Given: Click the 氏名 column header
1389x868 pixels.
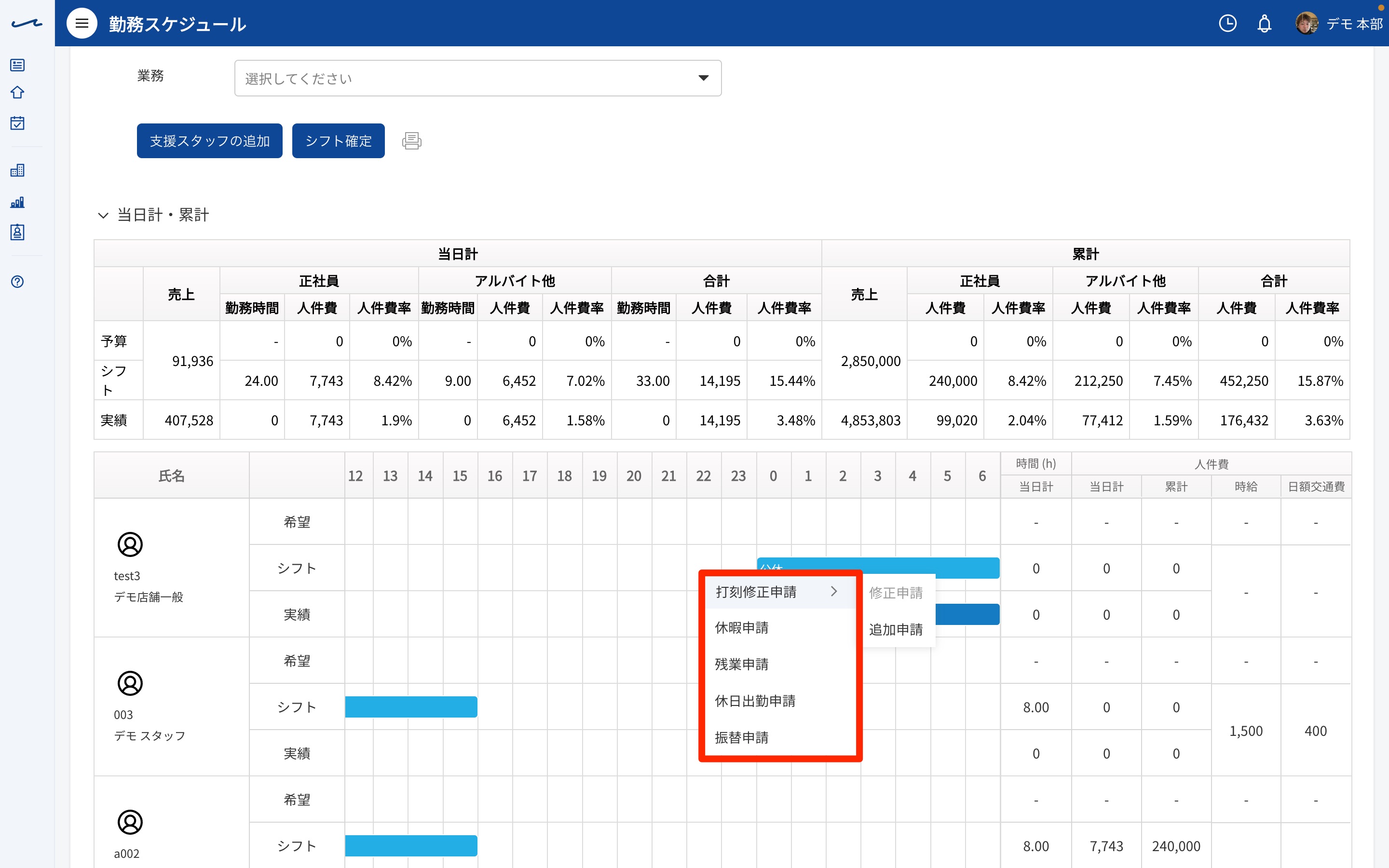Looking at the screenshot, I should tap(172, 475).
